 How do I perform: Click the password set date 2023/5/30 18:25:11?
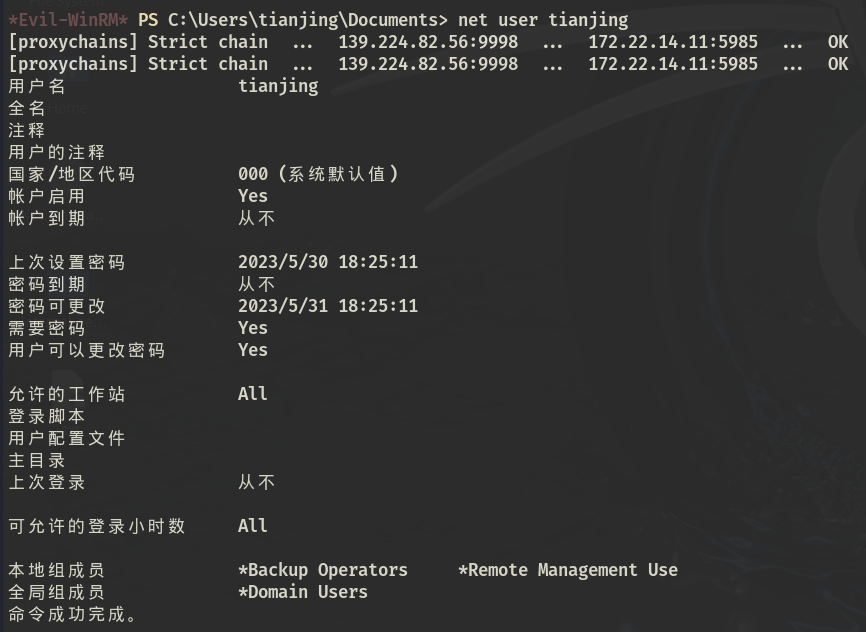pyautogui.click(x=328, y=262)
